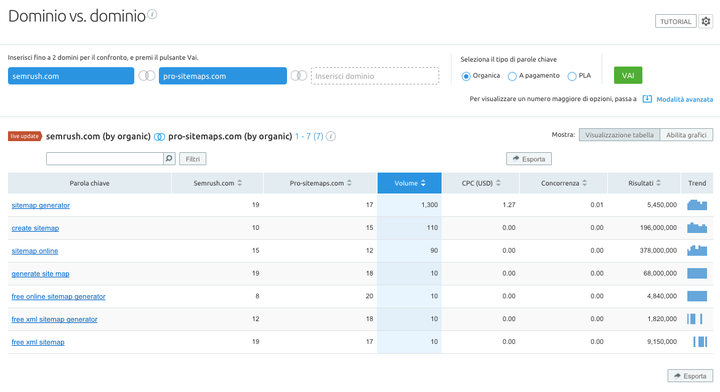Click the trend chart for sitemap online
This screenshot has height=392, width=720.
tap(697, 251)
